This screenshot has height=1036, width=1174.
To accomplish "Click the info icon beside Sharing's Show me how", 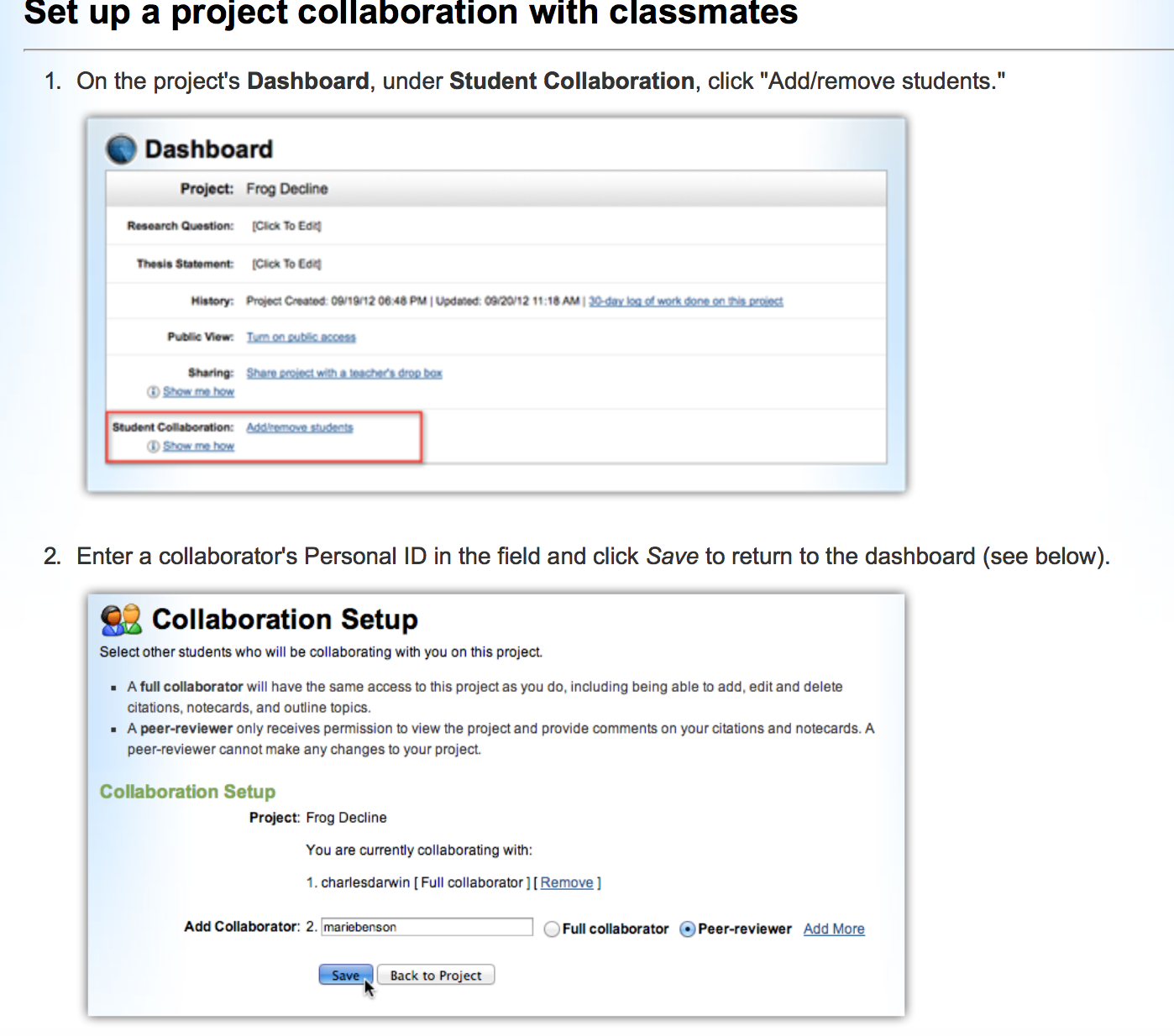I will point(152,391).
